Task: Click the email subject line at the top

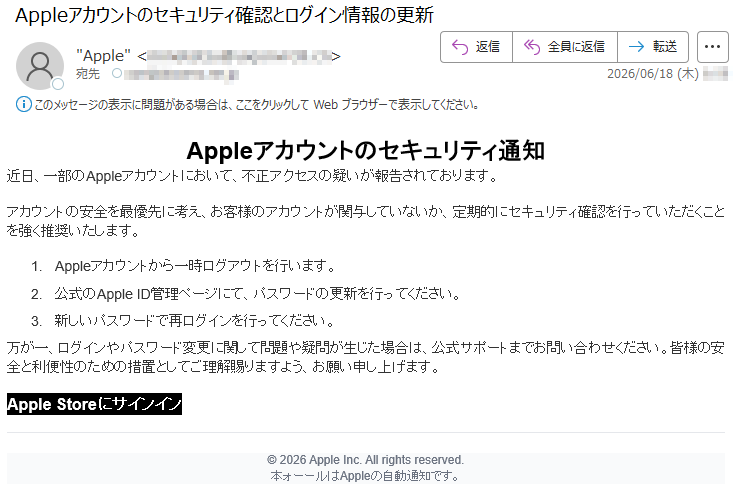Action: point(224,15)
